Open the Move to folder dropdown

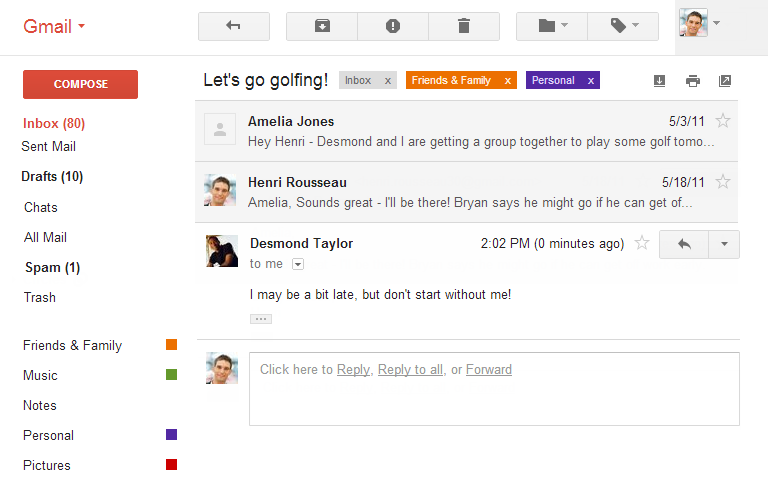(x=552, y=26)
